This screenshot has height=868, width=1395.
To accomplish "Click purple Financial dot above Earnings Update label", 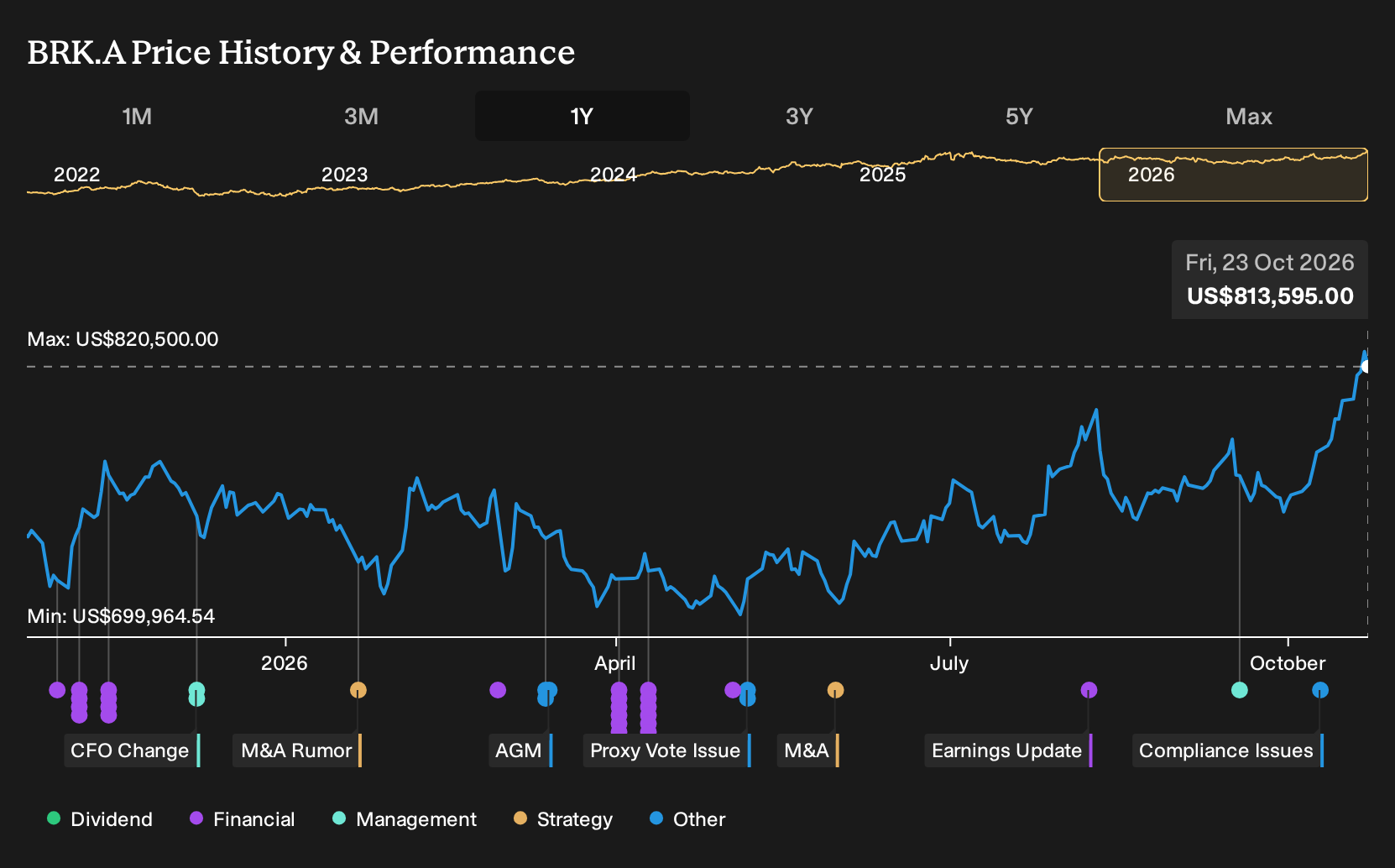I will [x=1089, y=690].
